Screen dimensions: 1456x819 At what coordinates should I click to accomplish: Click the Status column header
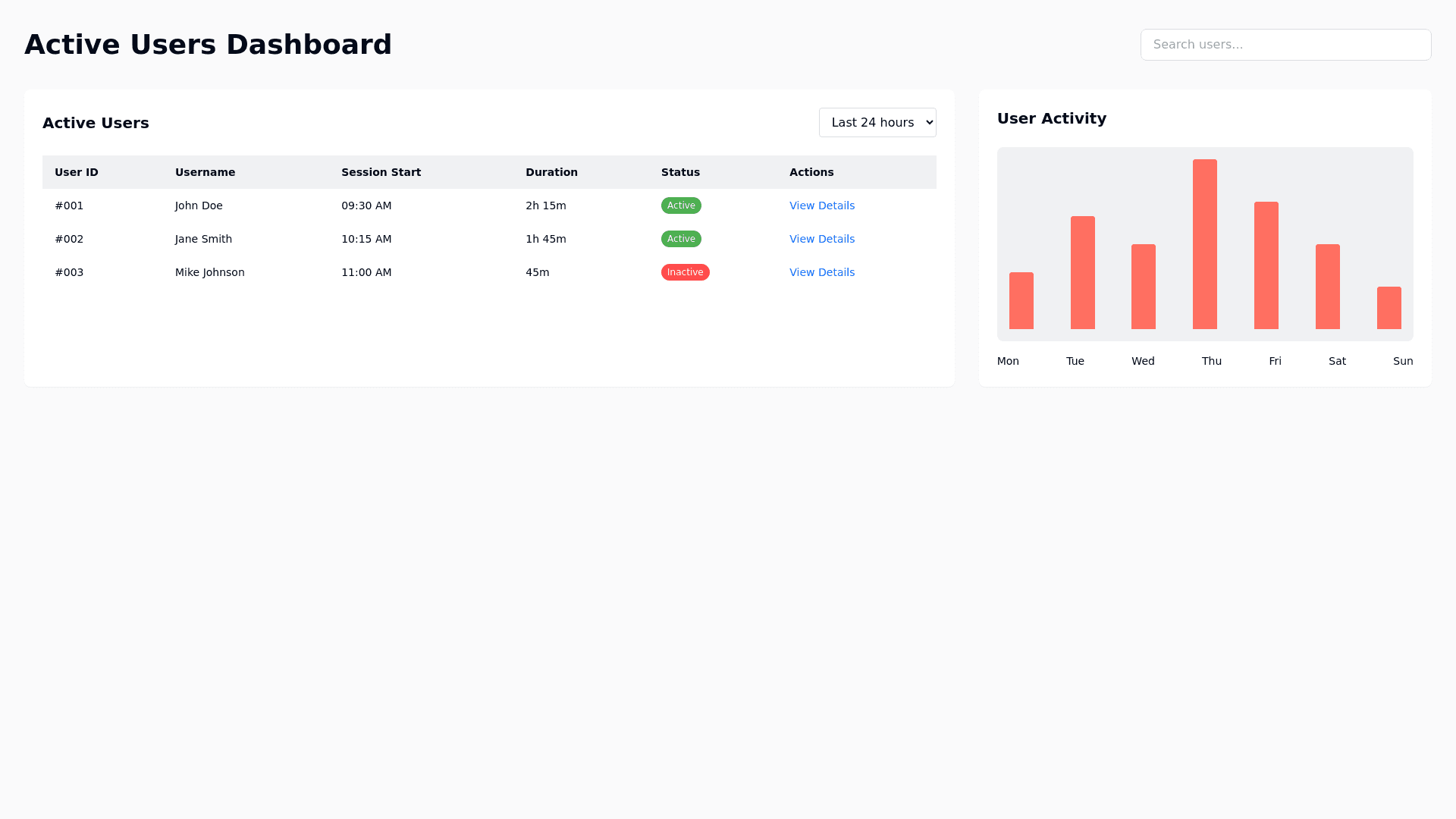pos(680,172)
